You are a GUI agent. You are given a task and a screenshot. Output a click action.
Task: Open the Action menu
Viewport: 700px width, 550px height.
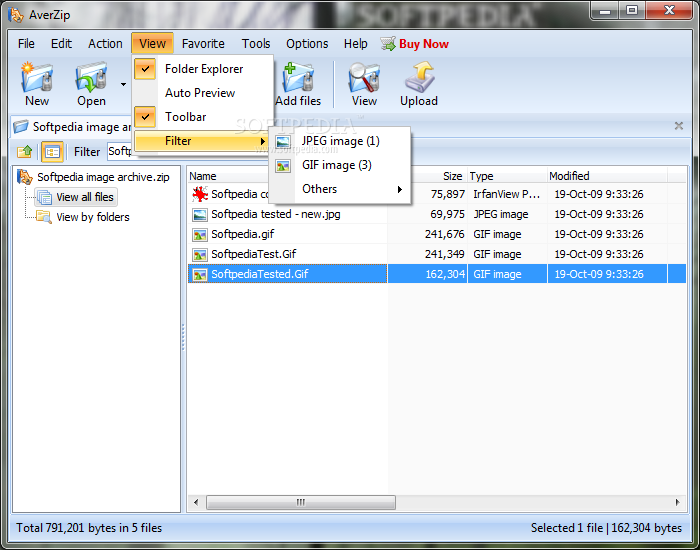pos(105,44)
